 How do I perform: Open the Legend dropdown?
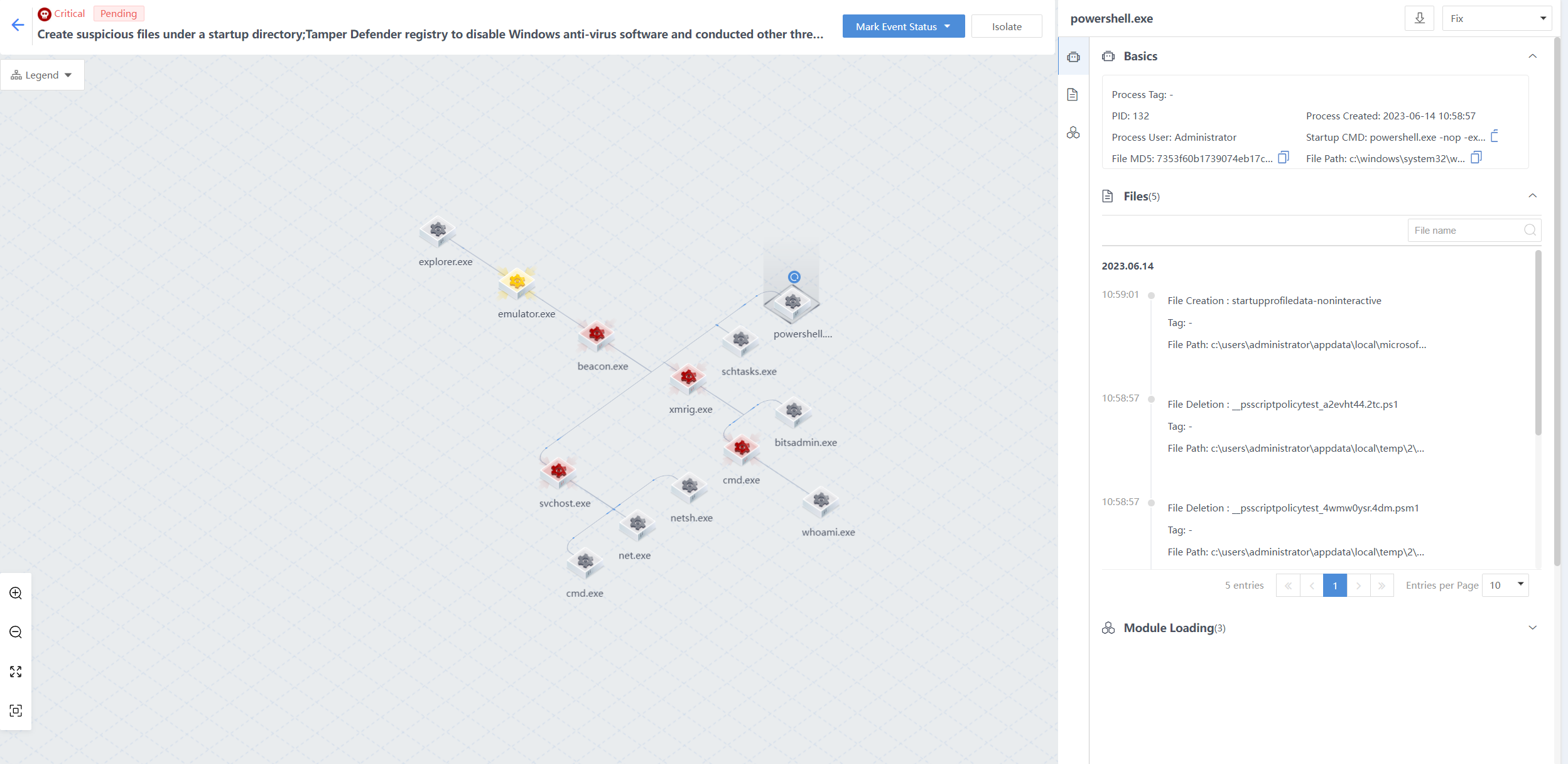(x=42, y=75)
